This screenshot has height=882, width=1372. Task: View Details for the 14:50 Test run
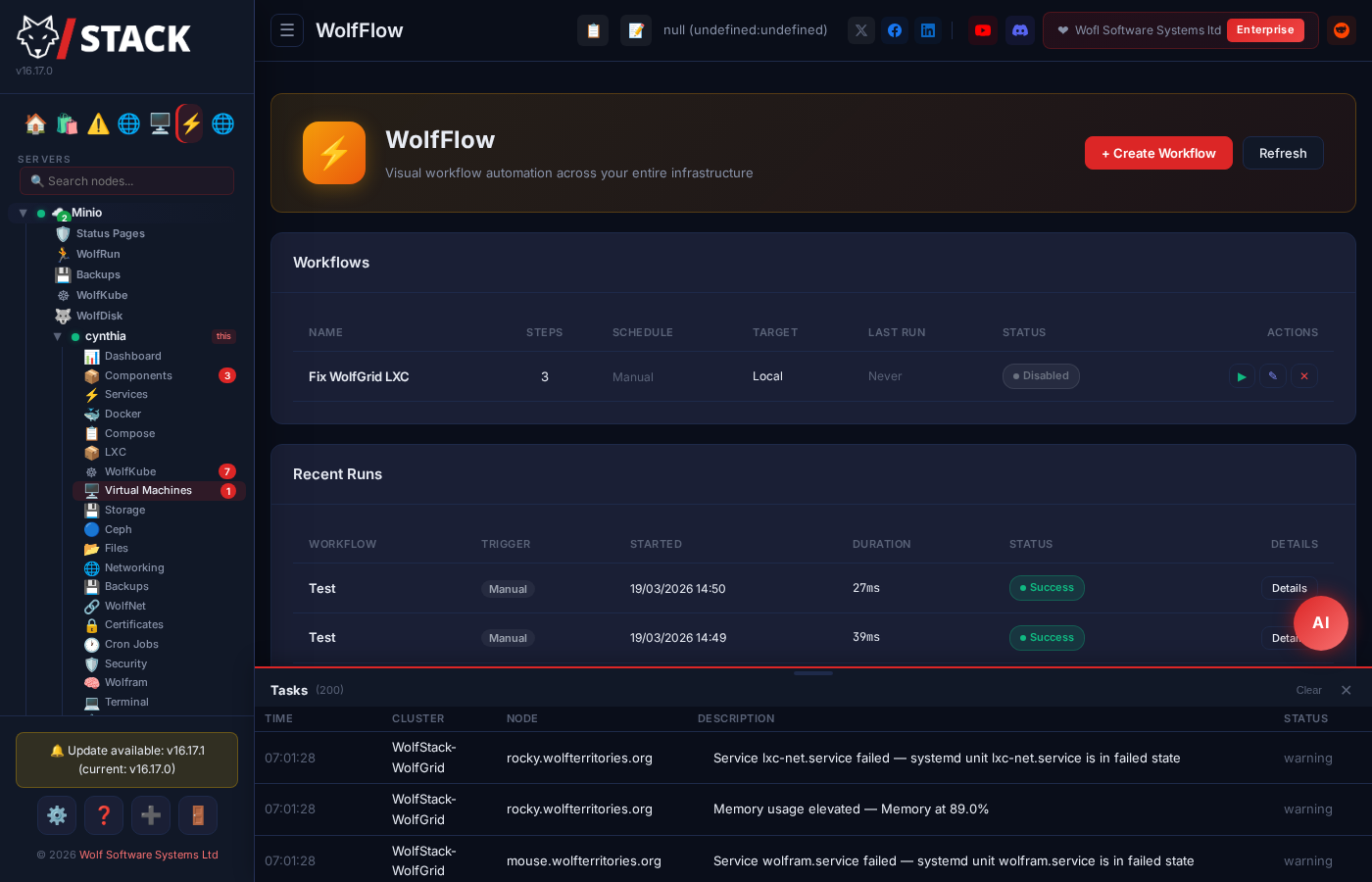[x=1289, y=588]
